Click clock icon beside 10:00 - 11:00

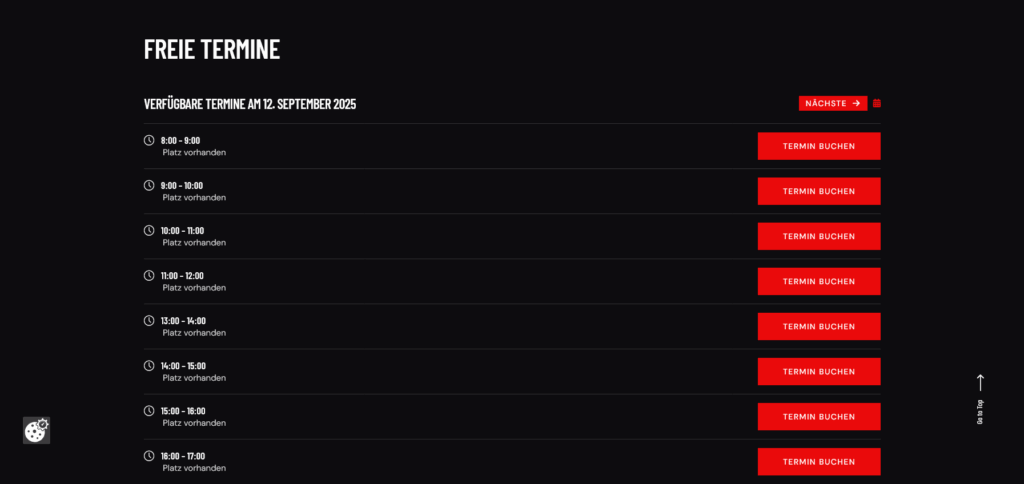pyautogui.click(x=149, y=230)
